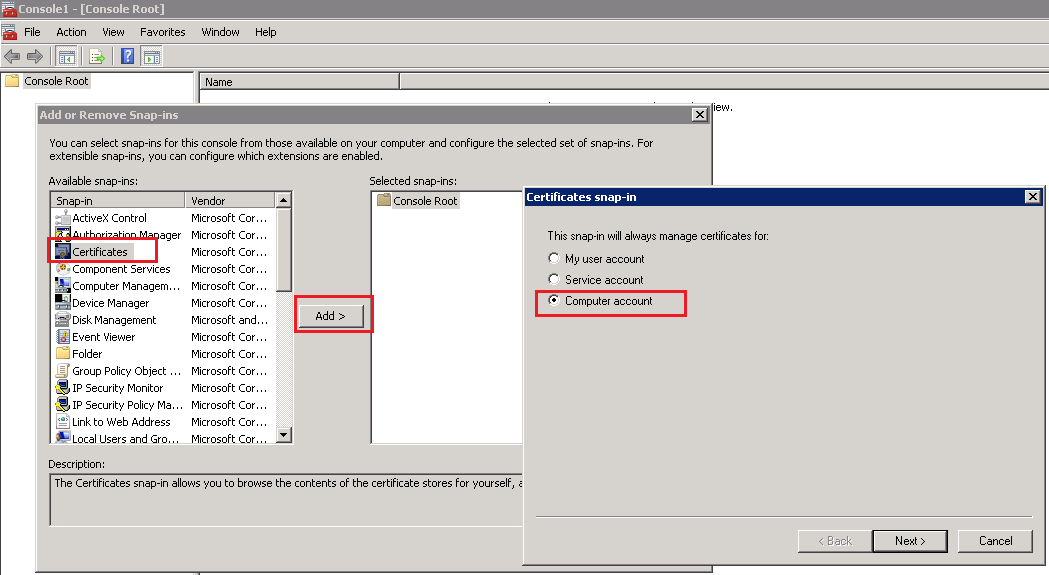Click the Add button to add snap-in
This screenshot has height=575, width=1049.
330,316
